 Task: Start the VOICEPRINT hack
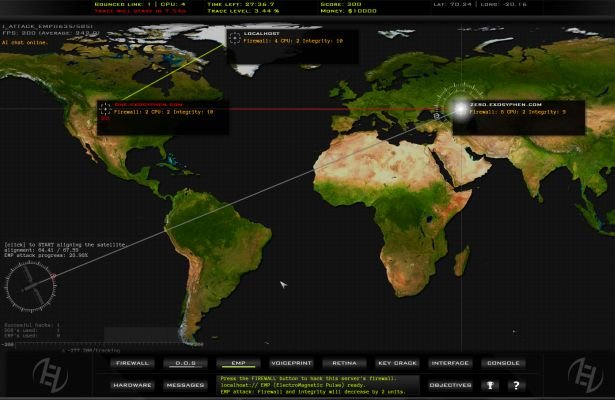pos(291,363)
